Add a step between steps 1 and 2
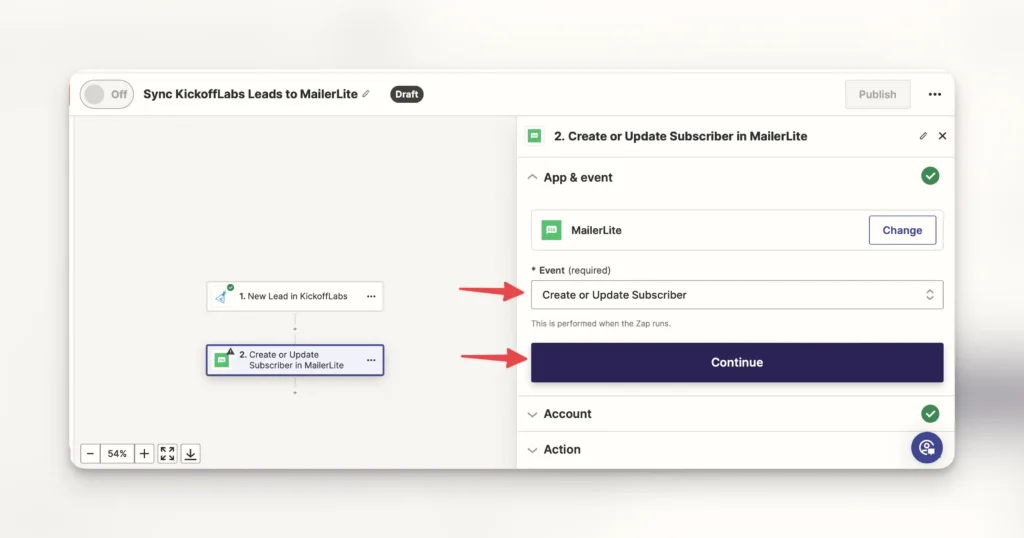The width and height of the screenshot is (1024, 538). (x=295, y=329)
